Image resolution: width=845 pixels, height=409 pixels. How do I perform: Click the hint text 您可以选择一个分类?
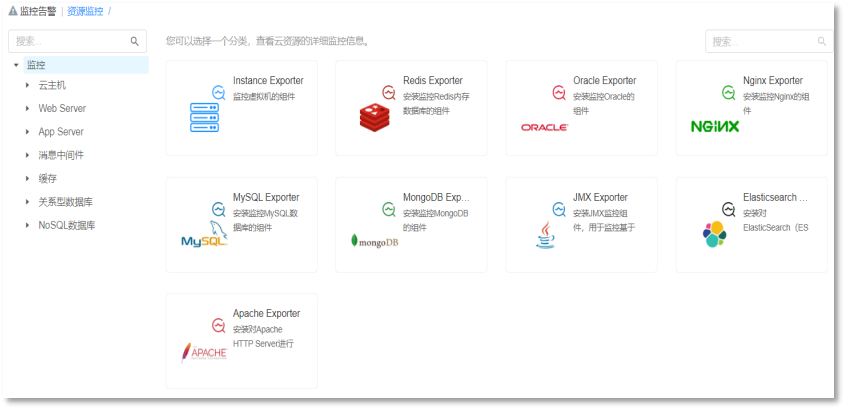(268, 41)
